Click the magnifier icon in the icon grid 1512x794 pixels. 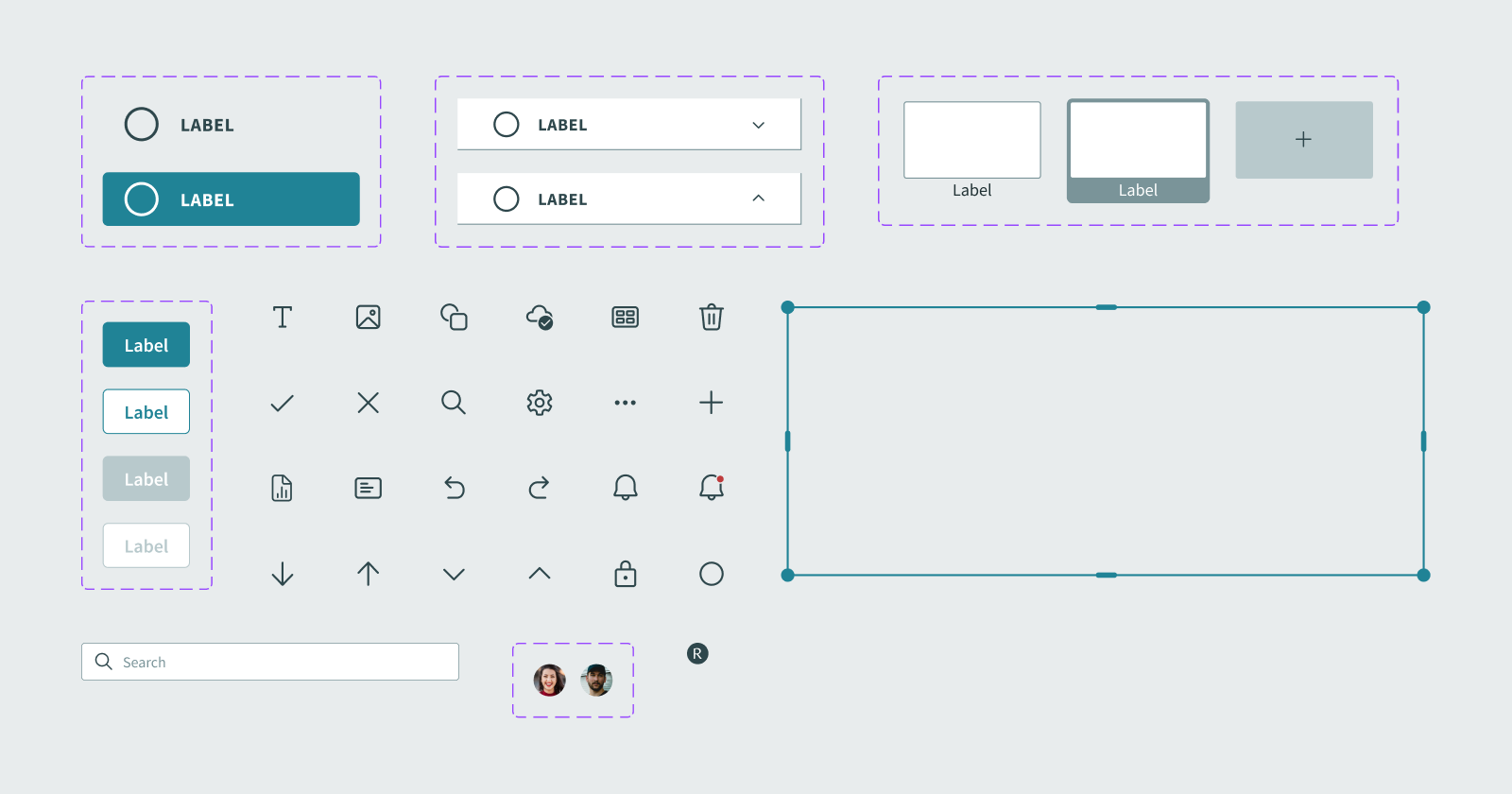[454, 403]
